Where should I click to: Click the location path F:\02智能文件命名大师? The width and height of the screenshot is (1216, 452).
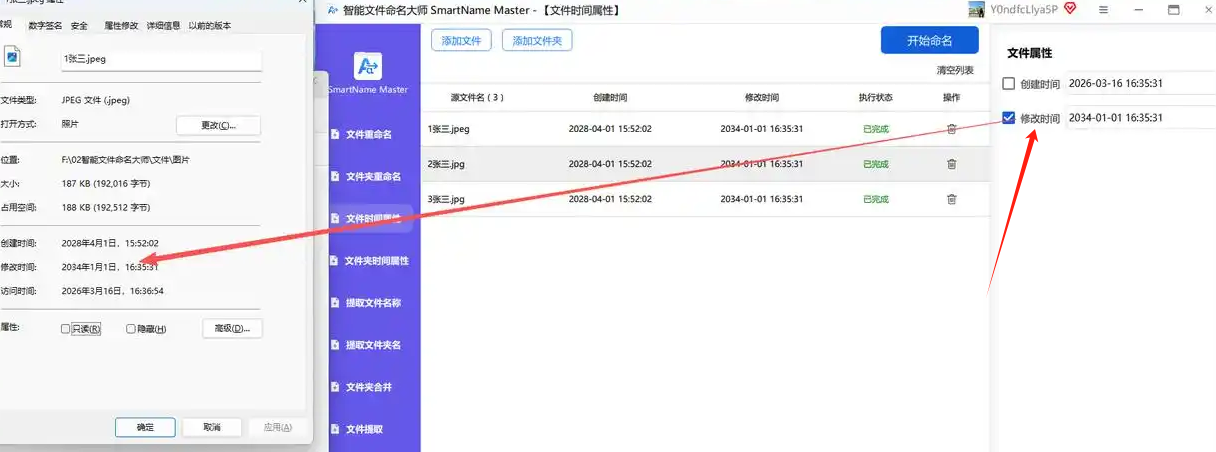(x=125, y=159)
